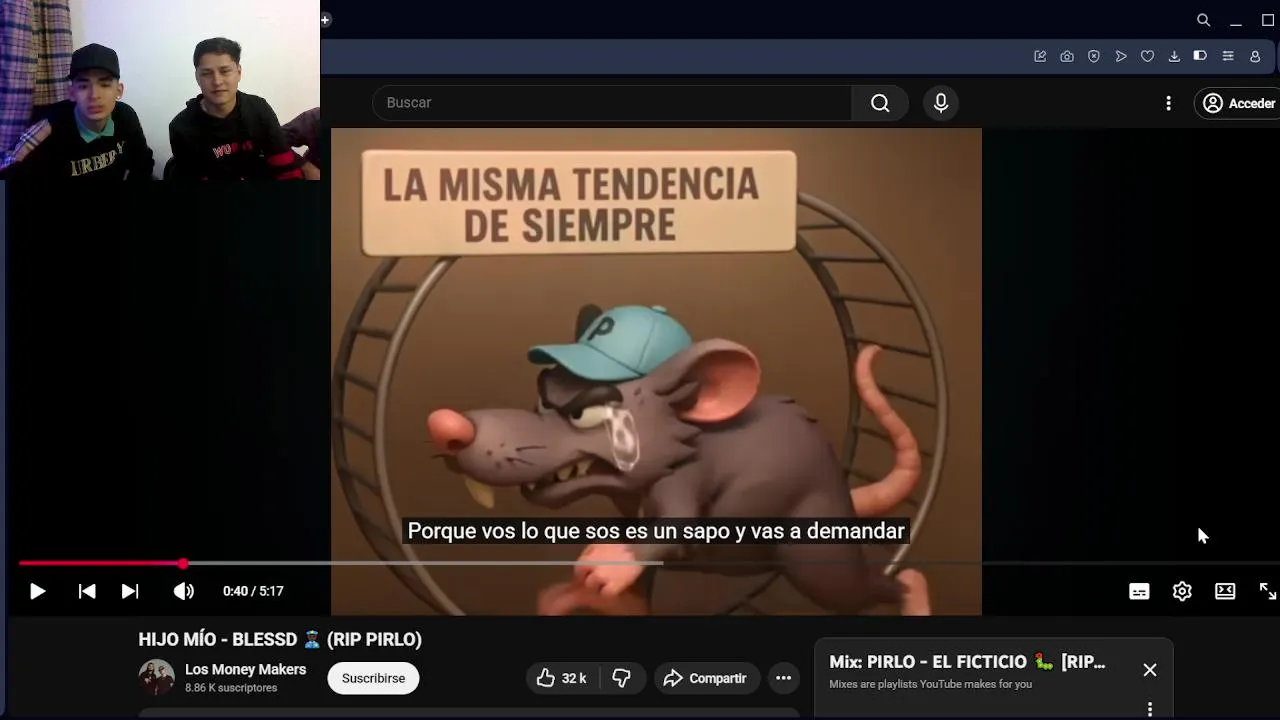The height and width of the screenshot is (720, 1280).
Task: Close the Mix playlist panel
Action: coord(1150,670)
